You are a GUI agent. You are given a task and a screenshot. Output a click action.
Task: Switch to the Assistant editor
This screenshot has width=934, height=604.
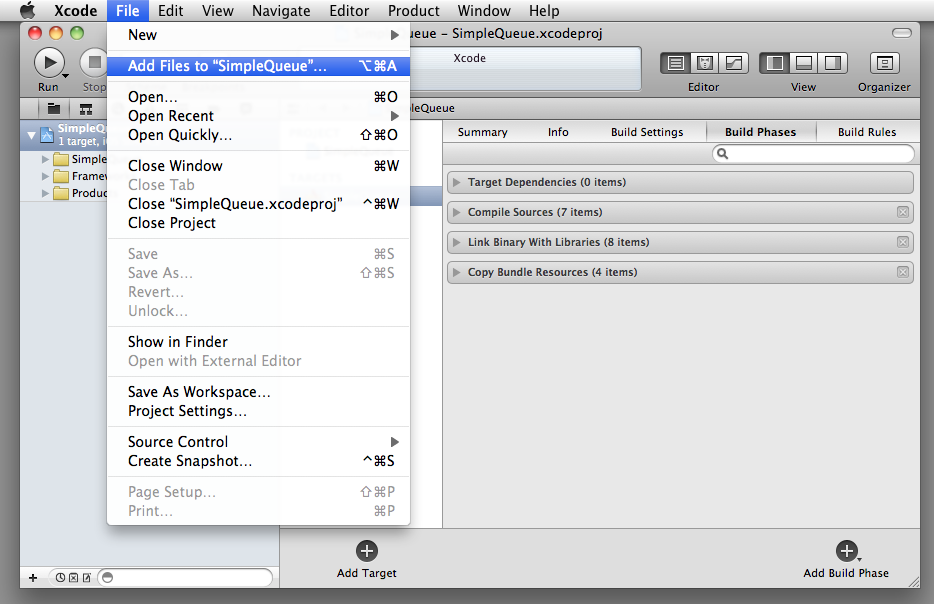coord(705,63)
